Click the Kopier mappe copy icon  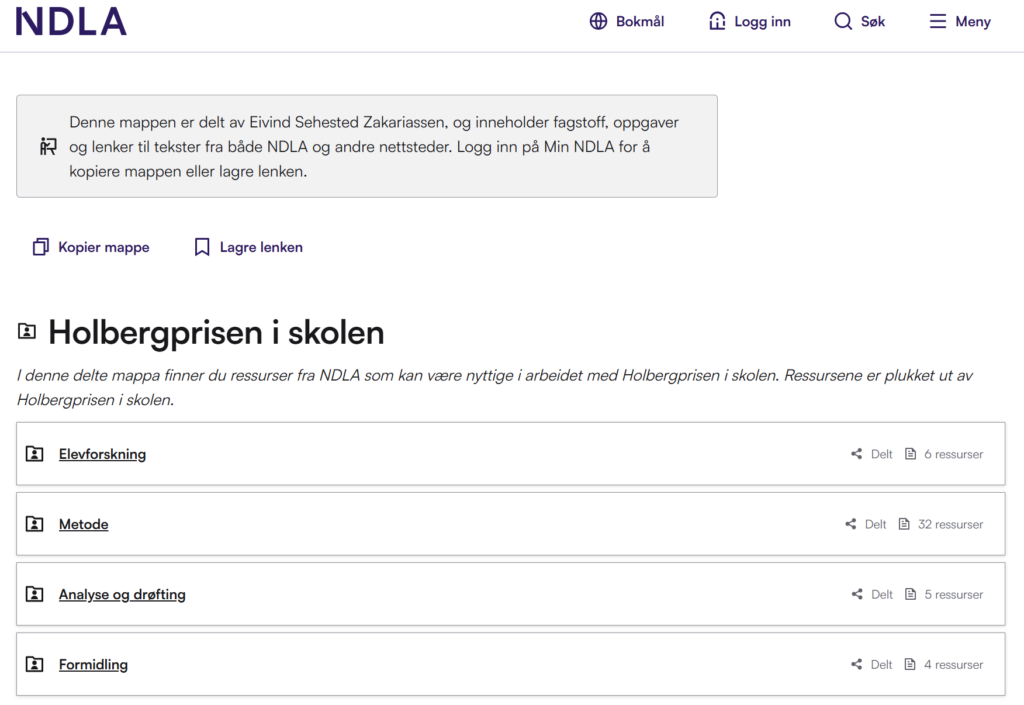pyautogui.click(x=41, y=246)
